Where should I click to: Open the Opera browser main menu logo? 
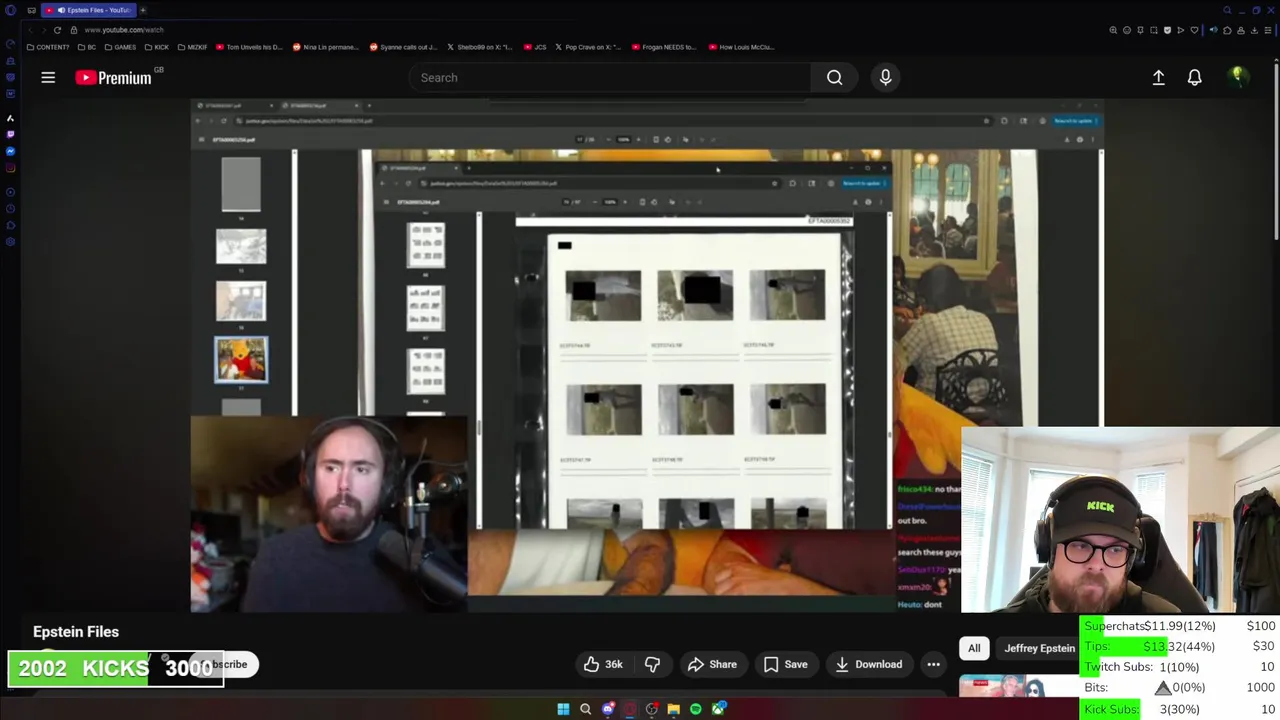[x=11, y=10]
